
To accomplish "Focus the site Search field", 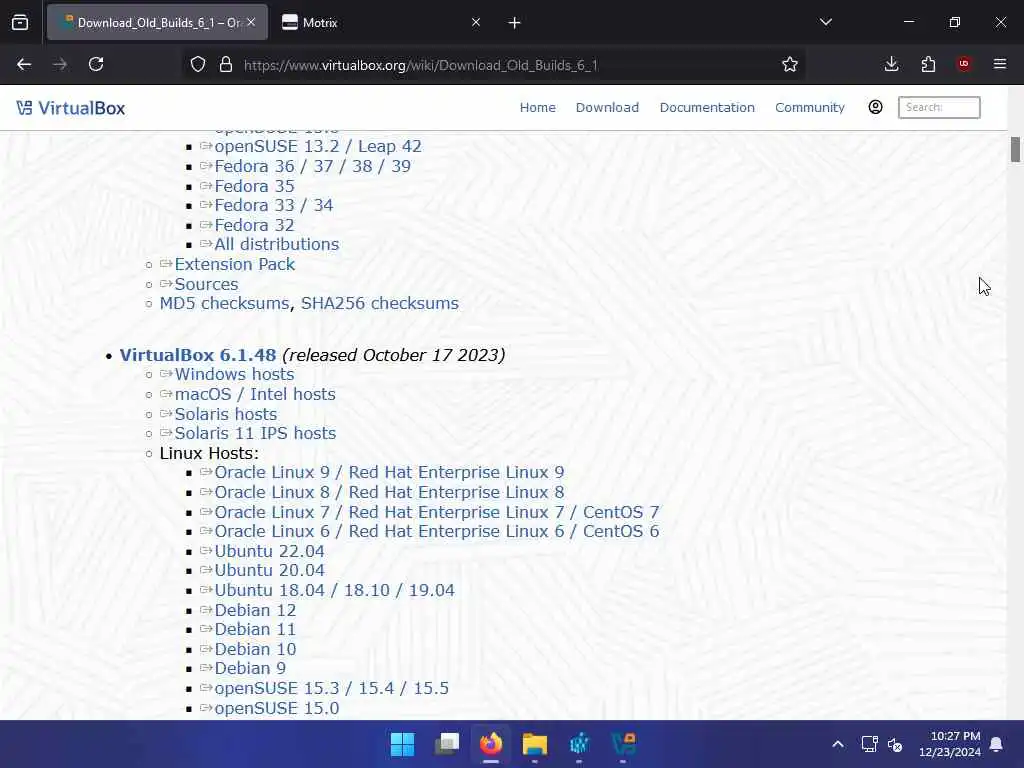I will tap(939, 107).
